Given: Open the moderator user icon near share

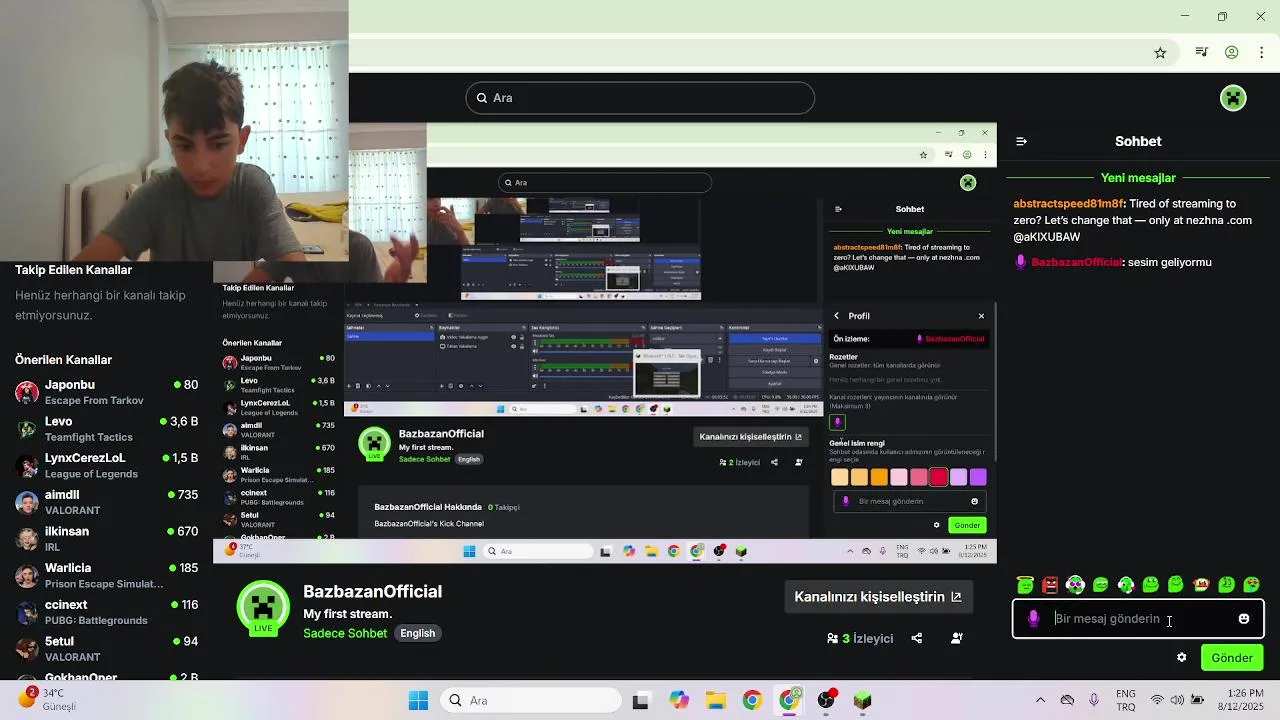Looking at the screenshot, I should (x=957, y=638).
